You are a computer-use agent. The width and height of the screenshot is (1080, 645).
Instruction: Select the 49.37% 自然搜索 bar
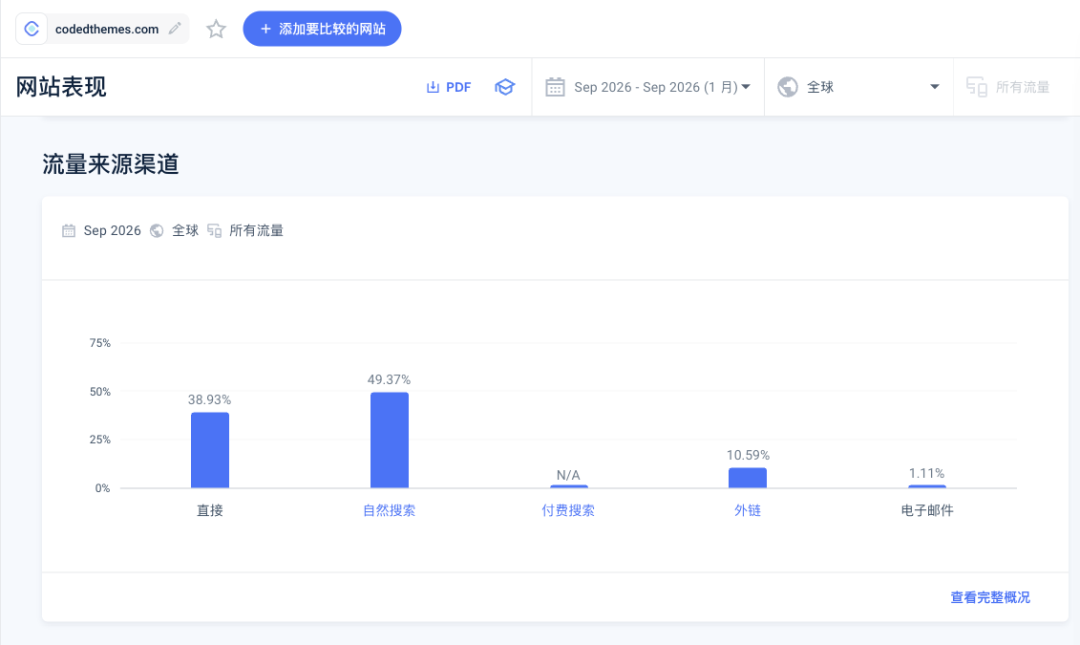click(389, 440)
